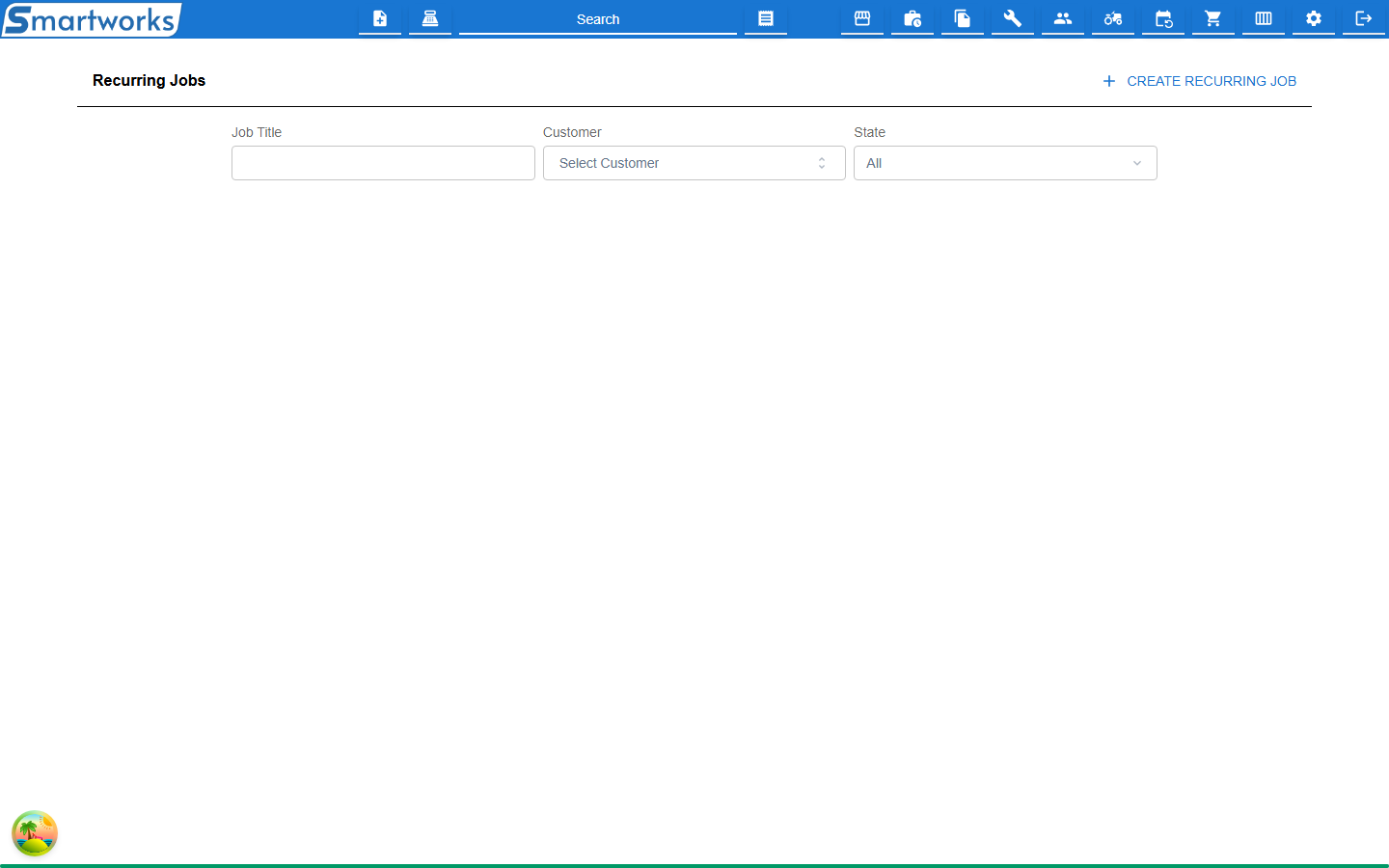Viewport: 1389px width, 868px height.
Task: Open the settings gear icon
Action: coord(1314,18)
